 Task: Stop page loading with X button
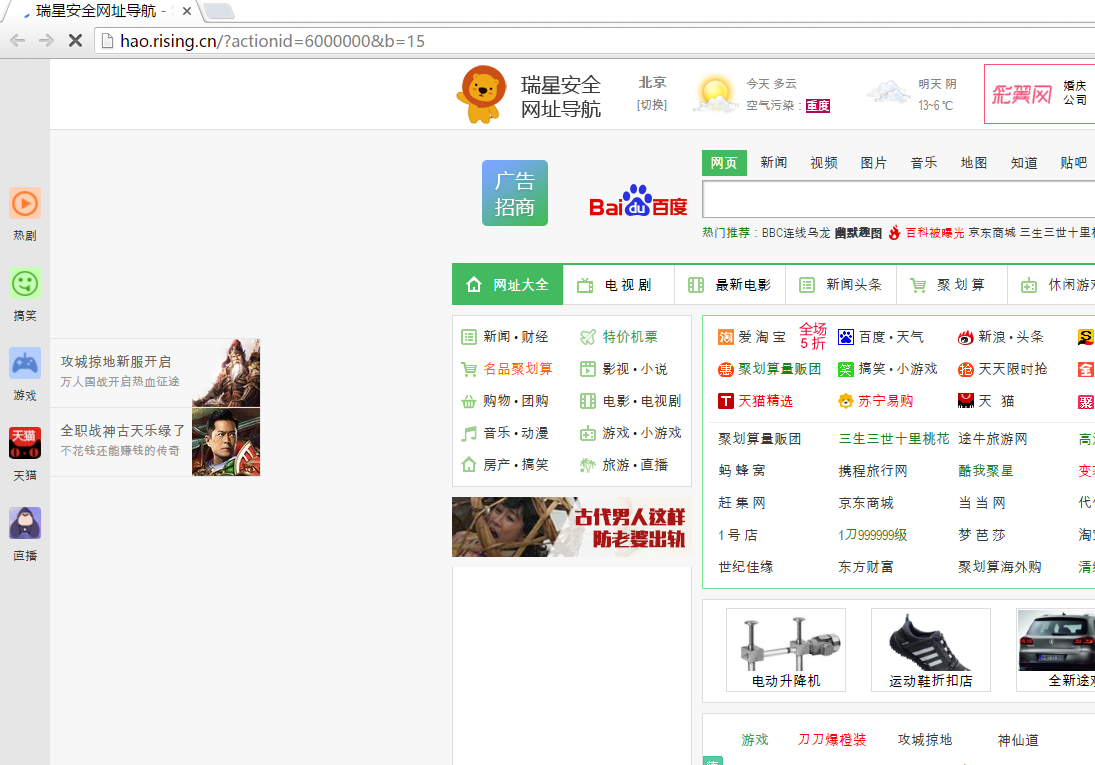[x=75, y=41]
